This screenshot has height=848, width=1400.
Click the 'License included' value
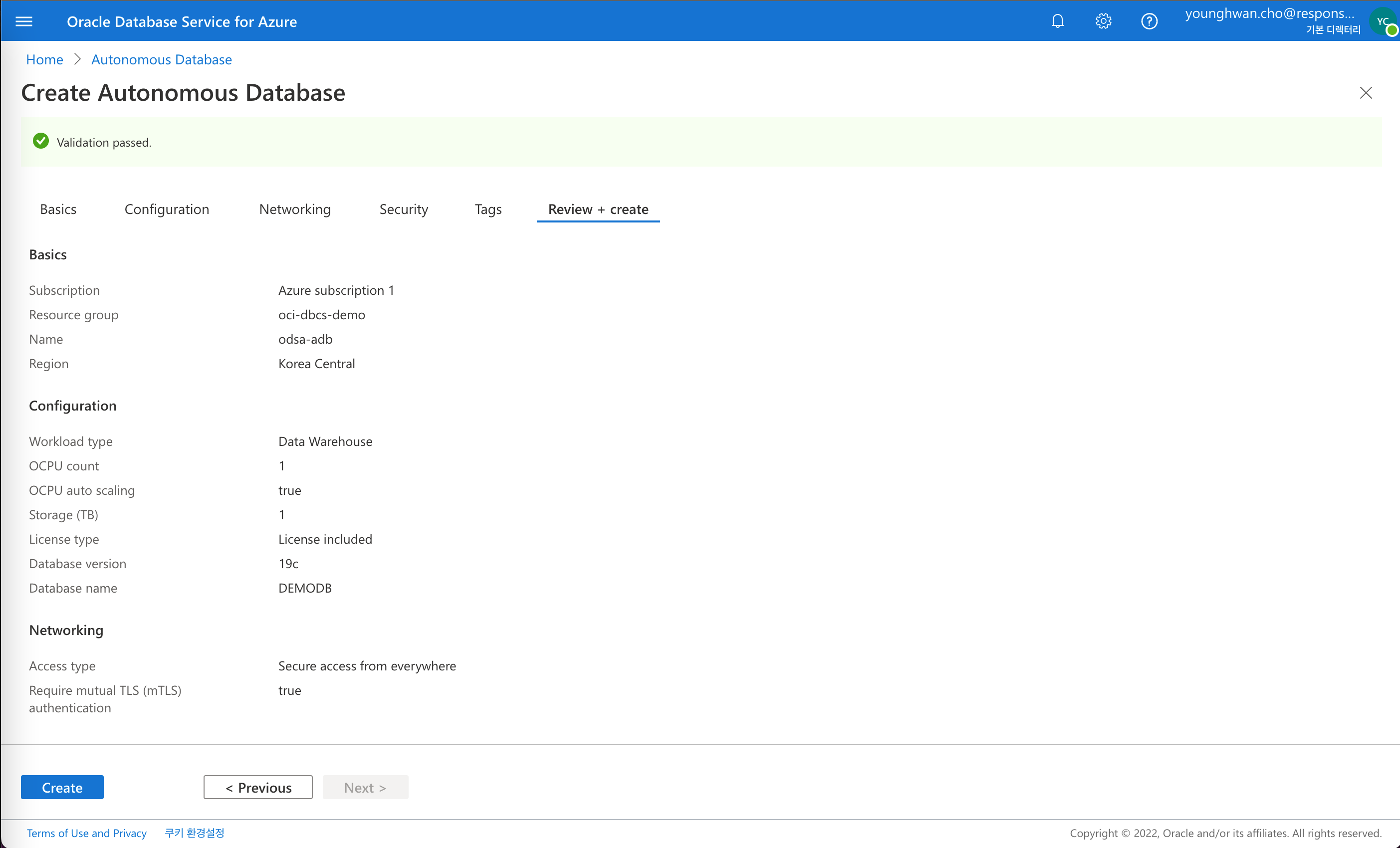point(325,539)
